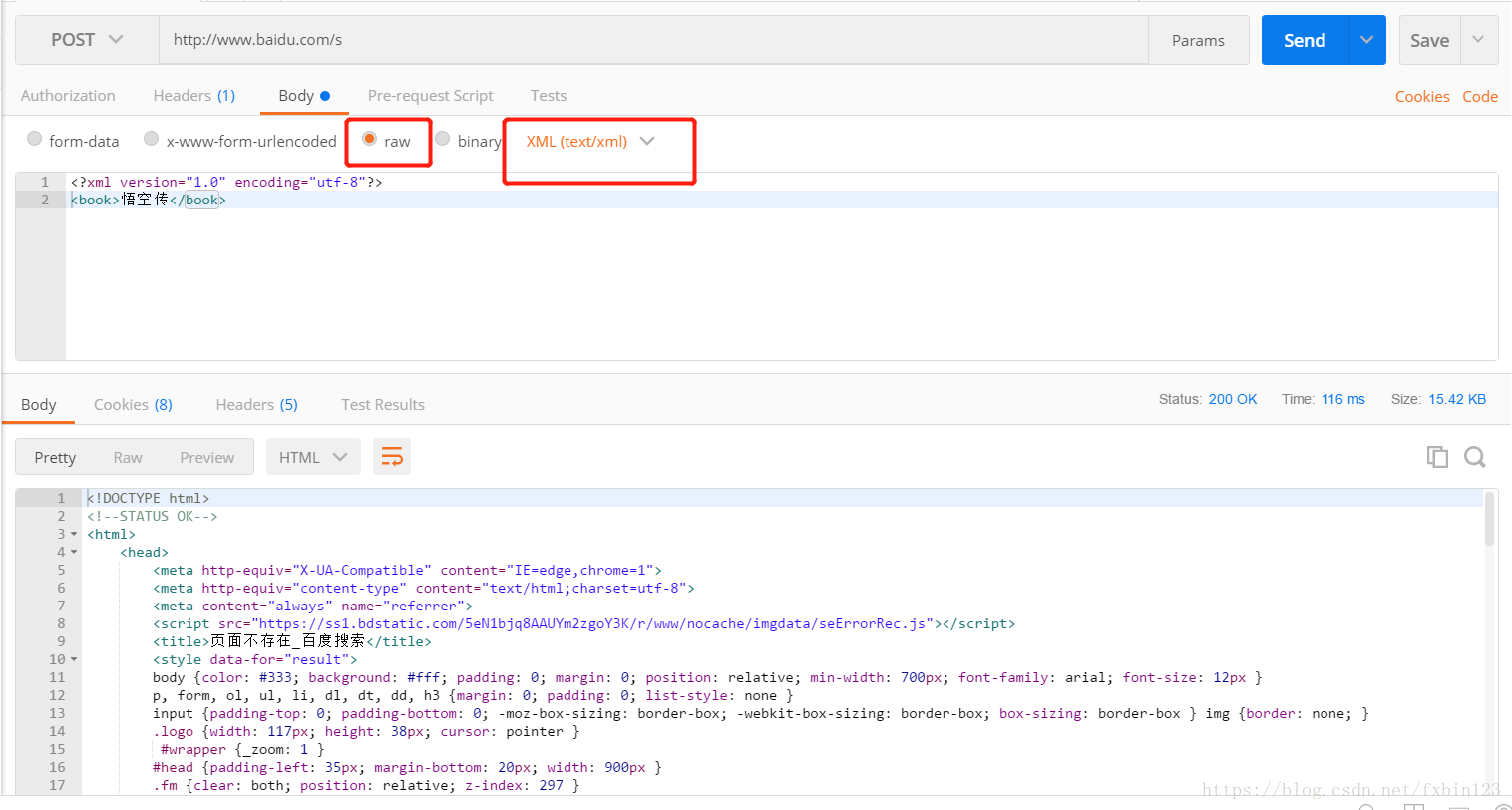Expand the Send button arrow options
This screenshot has height=810, width=1512.
[1366, 40]
